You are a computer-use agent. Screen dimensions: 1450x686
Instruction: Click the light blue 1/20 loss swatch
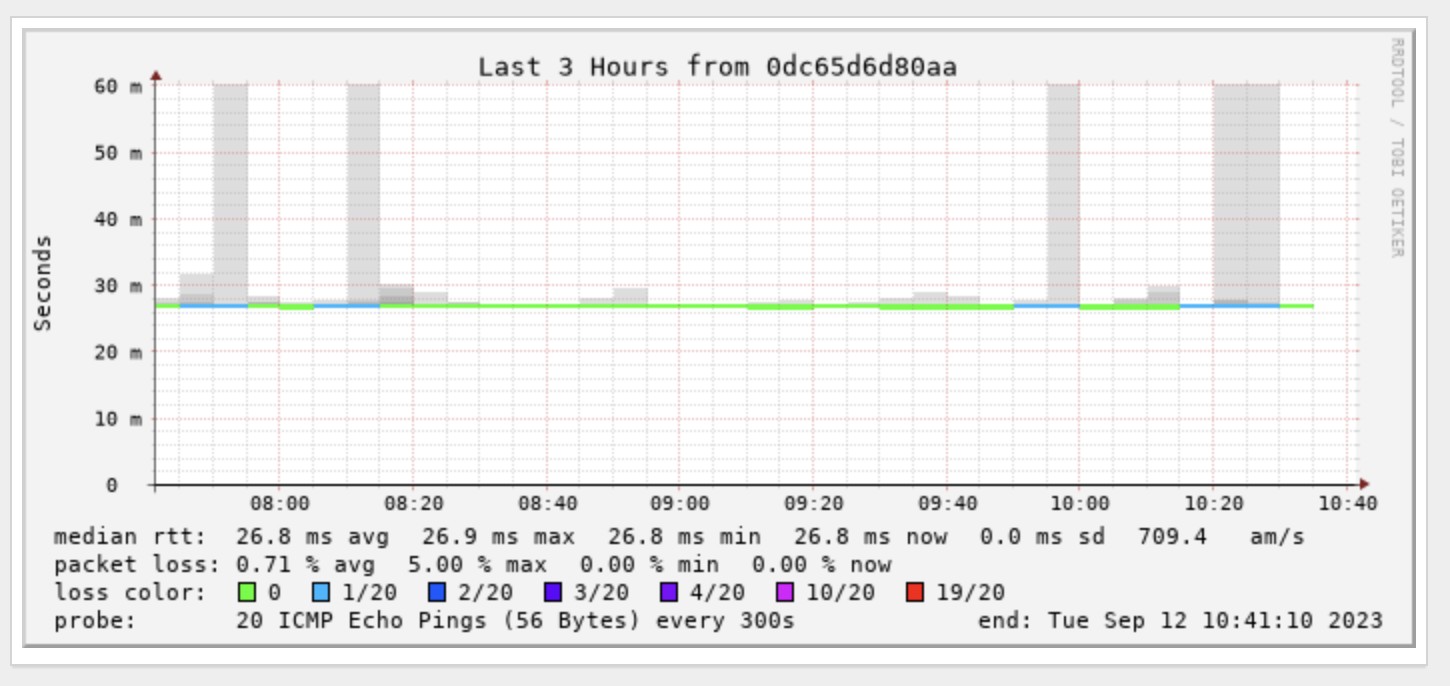point(323,593)
